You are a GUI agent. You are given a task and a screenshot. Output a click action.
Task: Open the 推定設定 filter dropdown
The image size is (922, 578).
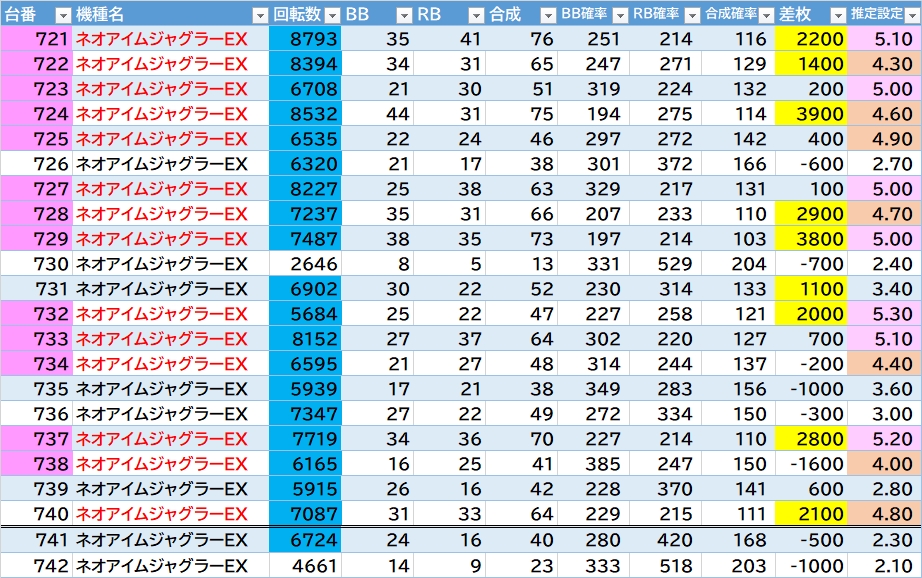(911, 15)
